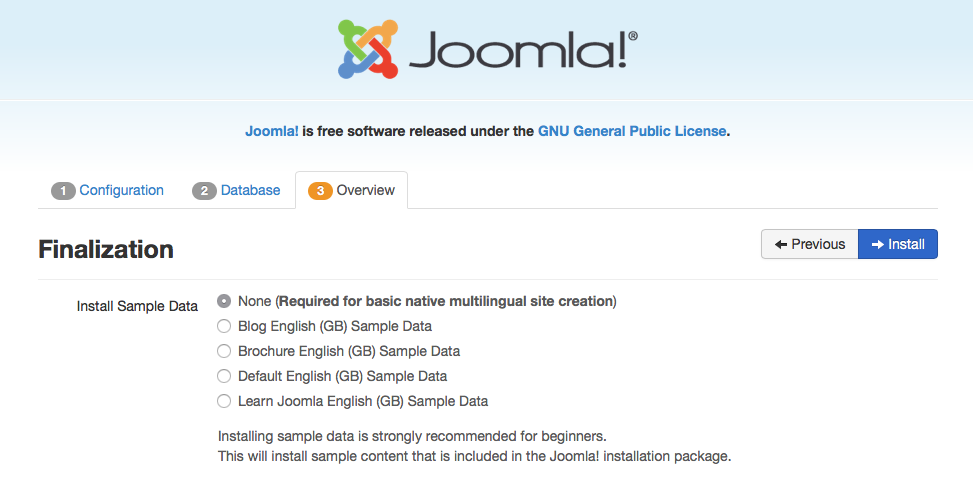
Task: Click the blue Install button
Action: click(x=898, y=244)
